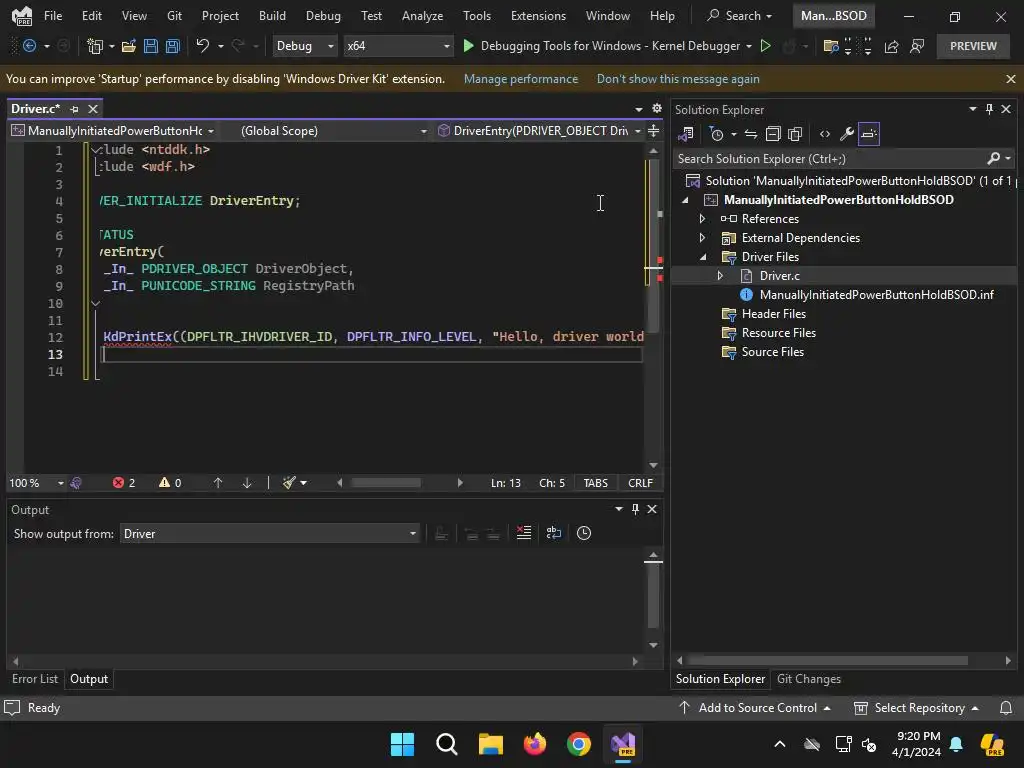Switch Solution Explorer views icon

(685, 135)
